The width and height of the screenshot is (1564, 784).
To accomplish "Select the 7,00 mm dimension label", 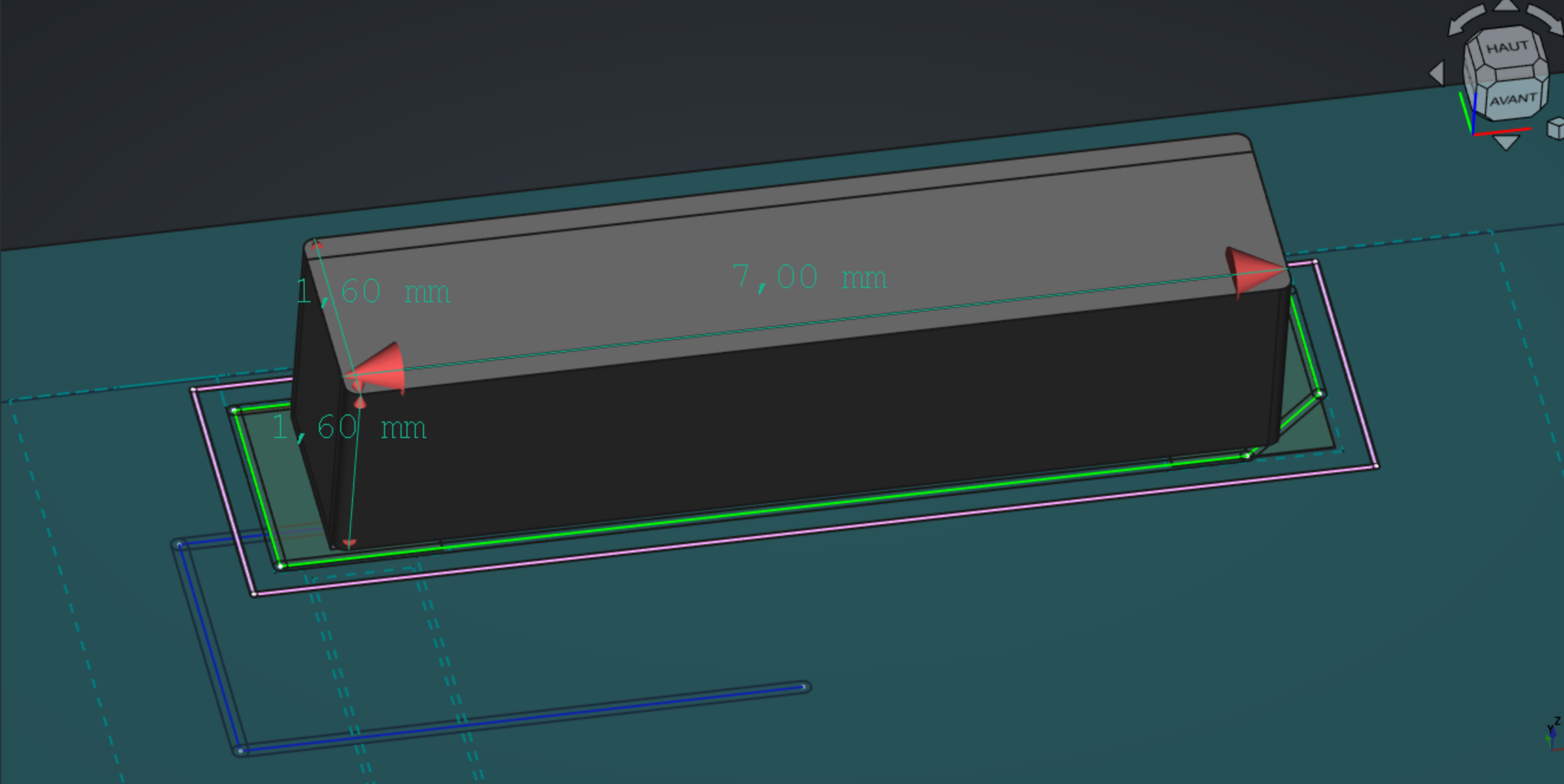I will (809, 278).
